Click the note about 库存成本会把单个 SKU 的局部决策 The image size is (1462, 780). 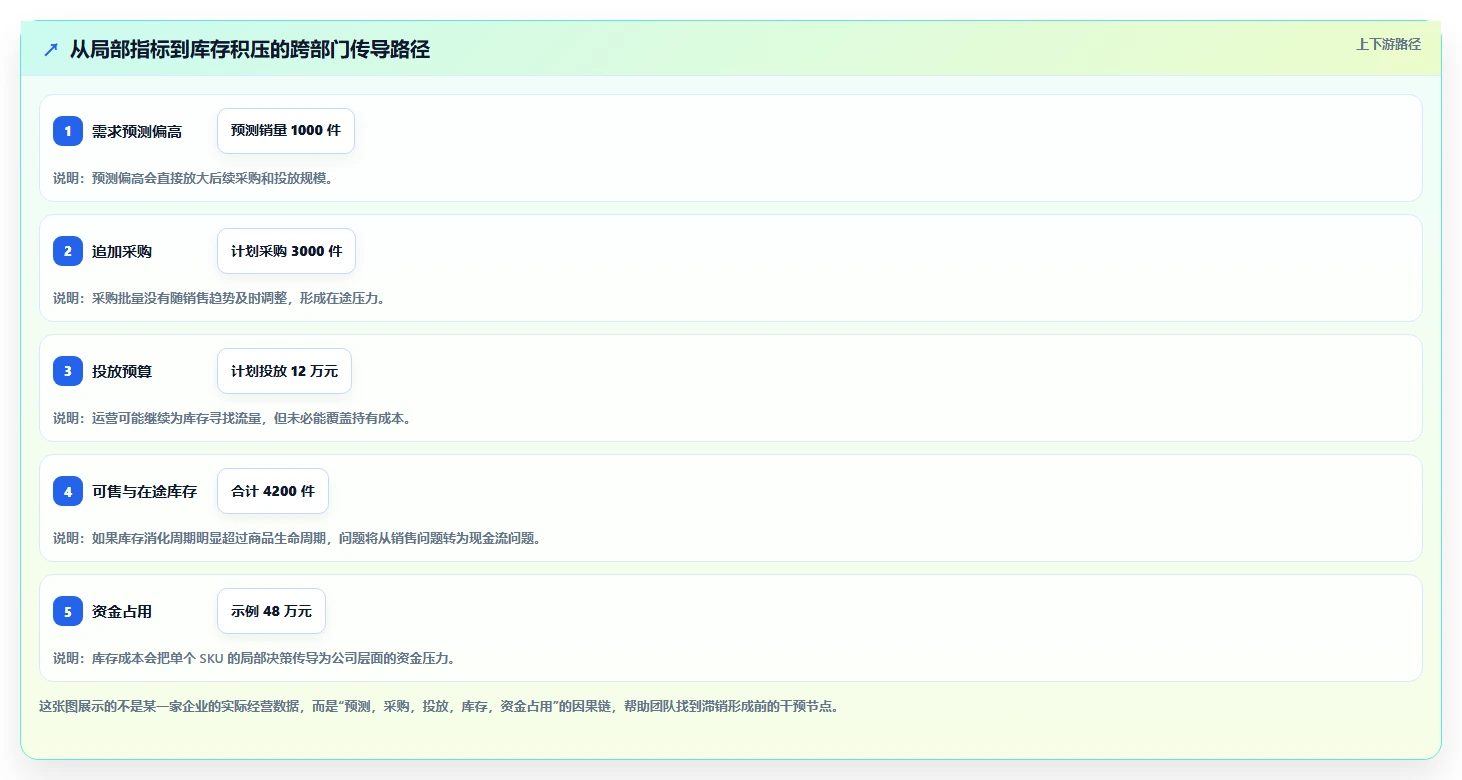[x=254, y=658]
